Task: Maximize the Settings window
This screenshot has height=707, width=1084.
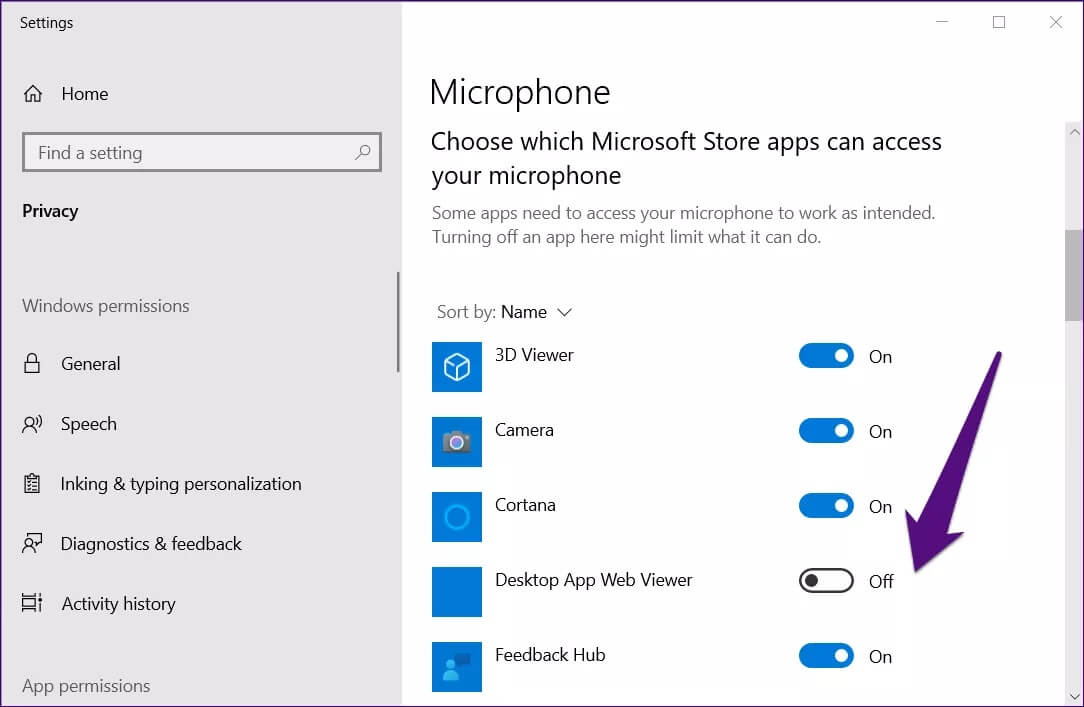Action: 999,22
